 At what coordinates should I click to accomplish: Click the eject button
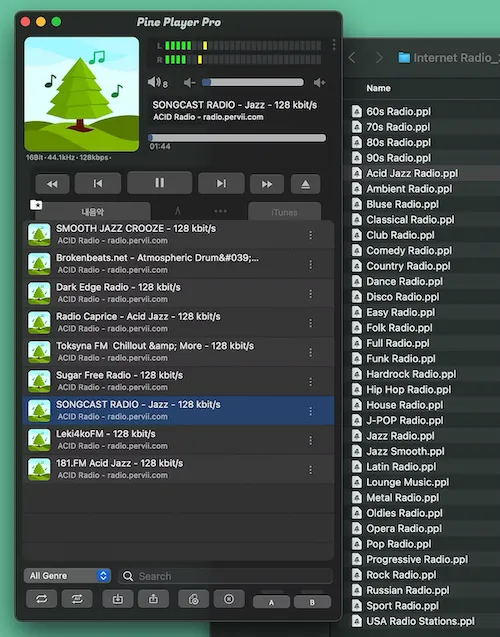[x=305, y=184]
